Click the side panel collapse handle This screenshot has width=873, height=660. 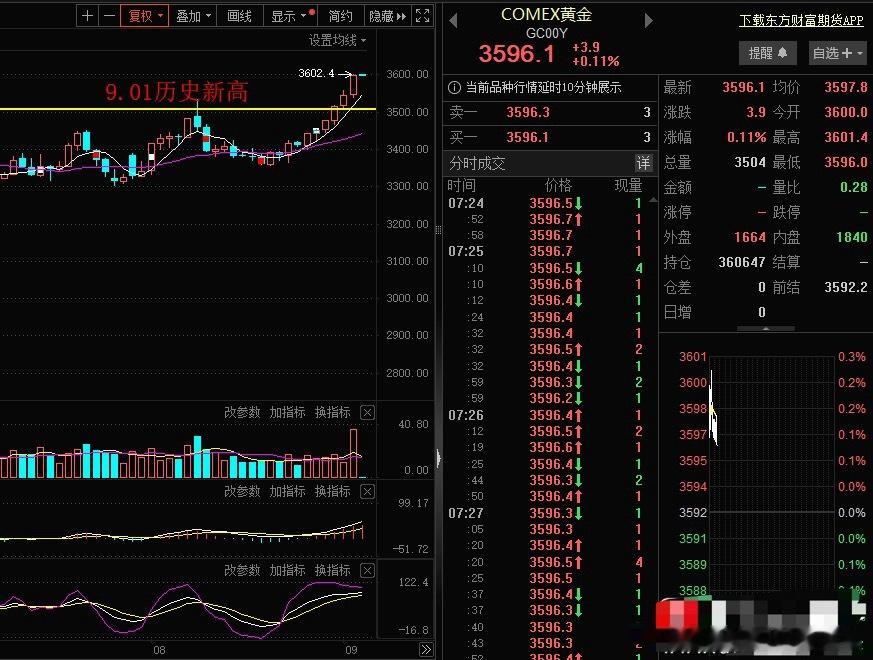coord(439,458)
